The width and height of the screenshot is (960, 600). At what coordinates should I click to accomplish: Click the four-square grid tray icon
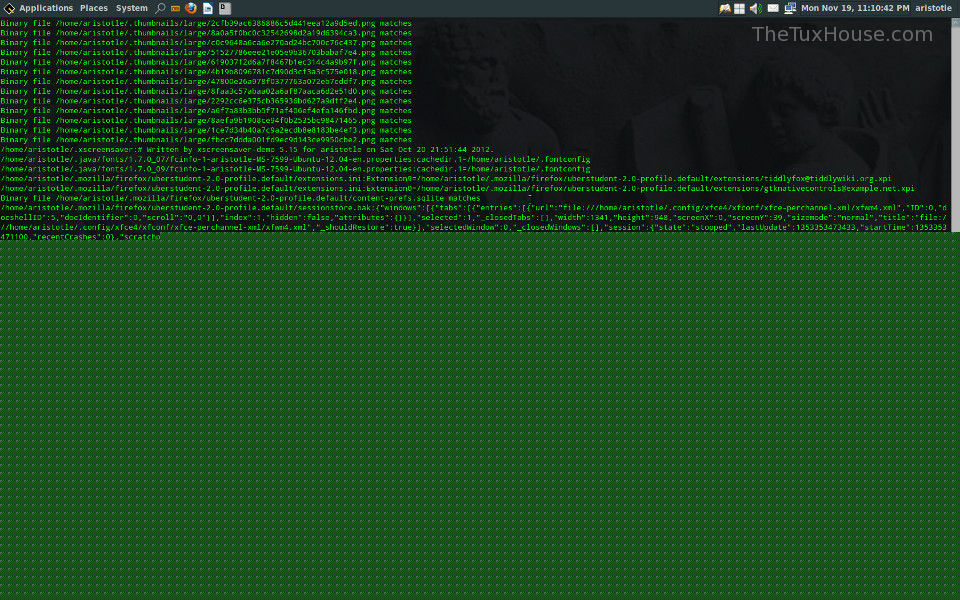739,8
